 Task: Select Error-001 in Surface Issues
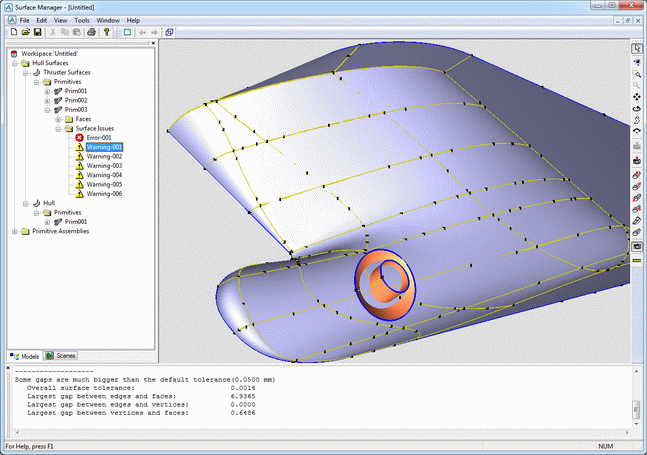click(99, 138)
